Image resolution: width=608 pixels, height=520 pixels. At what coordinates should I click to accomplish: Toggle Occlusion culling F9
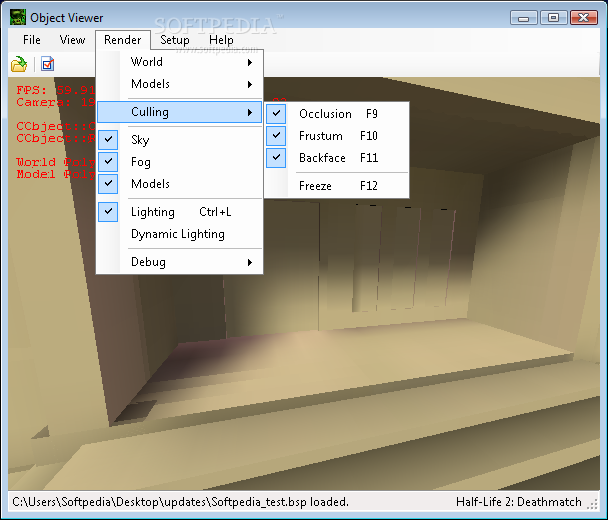tap(337, 114)
